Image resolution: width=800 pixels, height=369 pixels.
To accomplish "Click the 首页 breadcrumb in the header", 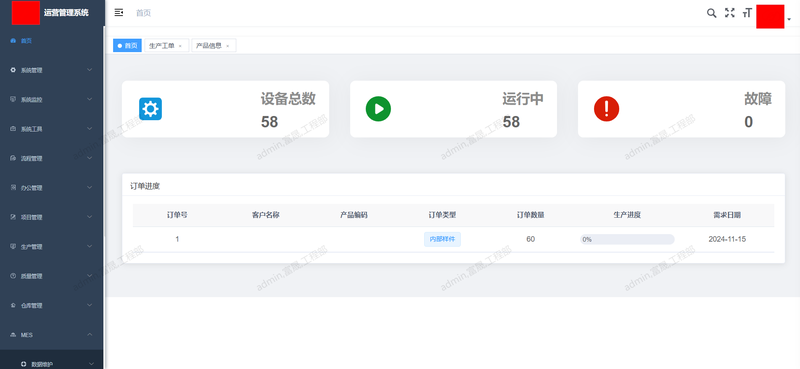I will [x=143, y=13].
